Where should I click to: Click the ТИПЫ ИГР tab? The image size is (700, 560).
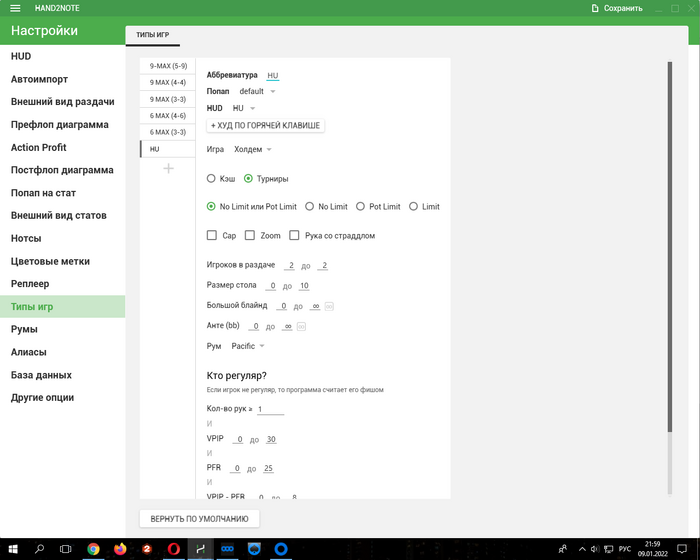[x=153, y=35]
